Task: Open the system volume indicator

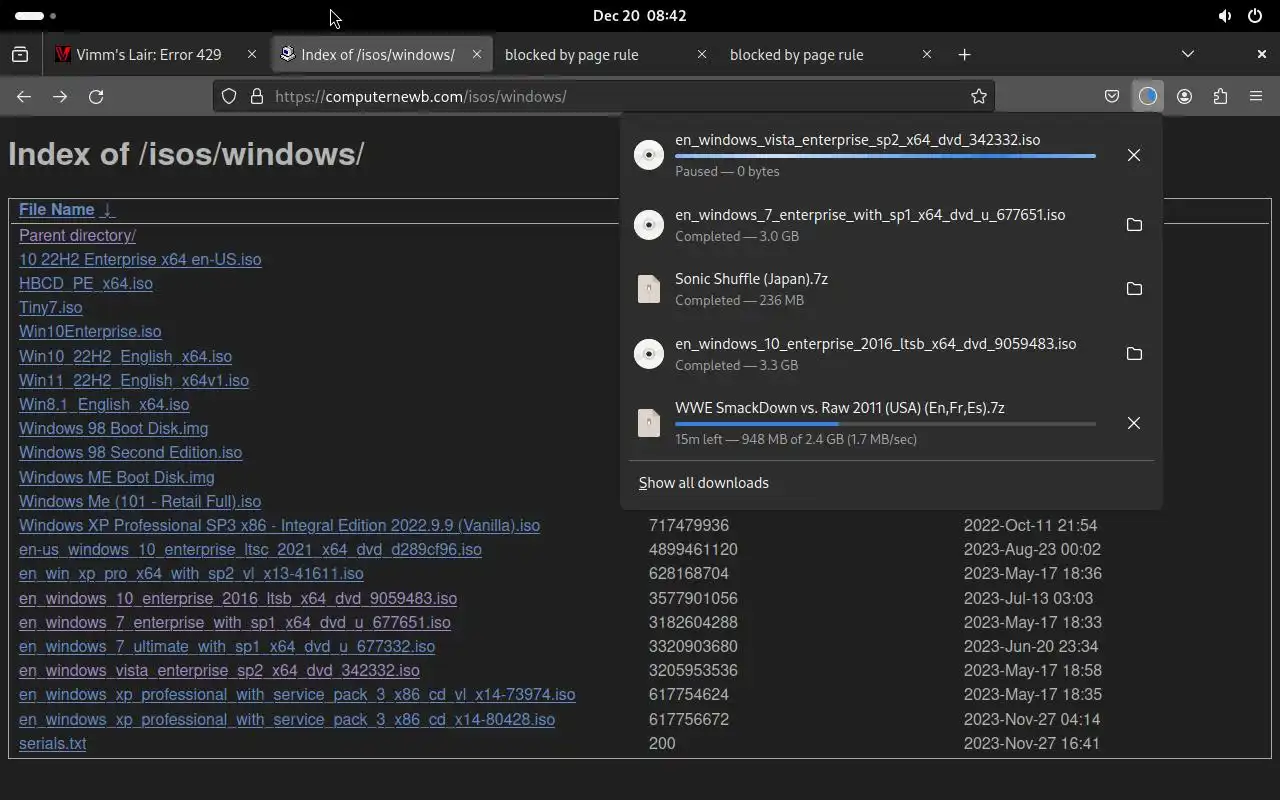Action: [x=1225, y=16]
